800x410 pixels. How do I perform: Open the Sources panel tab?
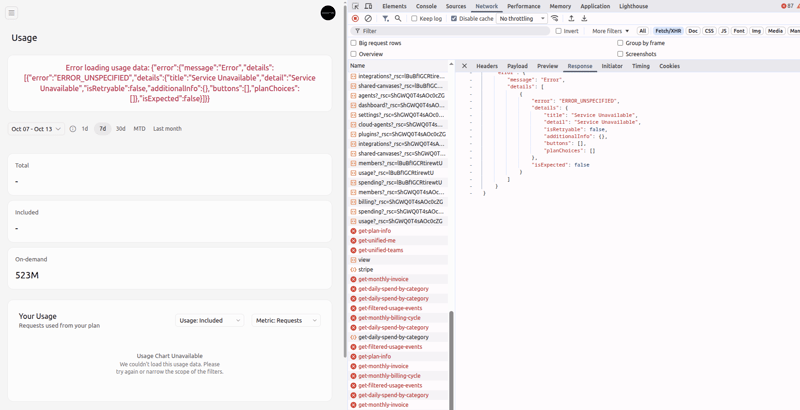456,6
